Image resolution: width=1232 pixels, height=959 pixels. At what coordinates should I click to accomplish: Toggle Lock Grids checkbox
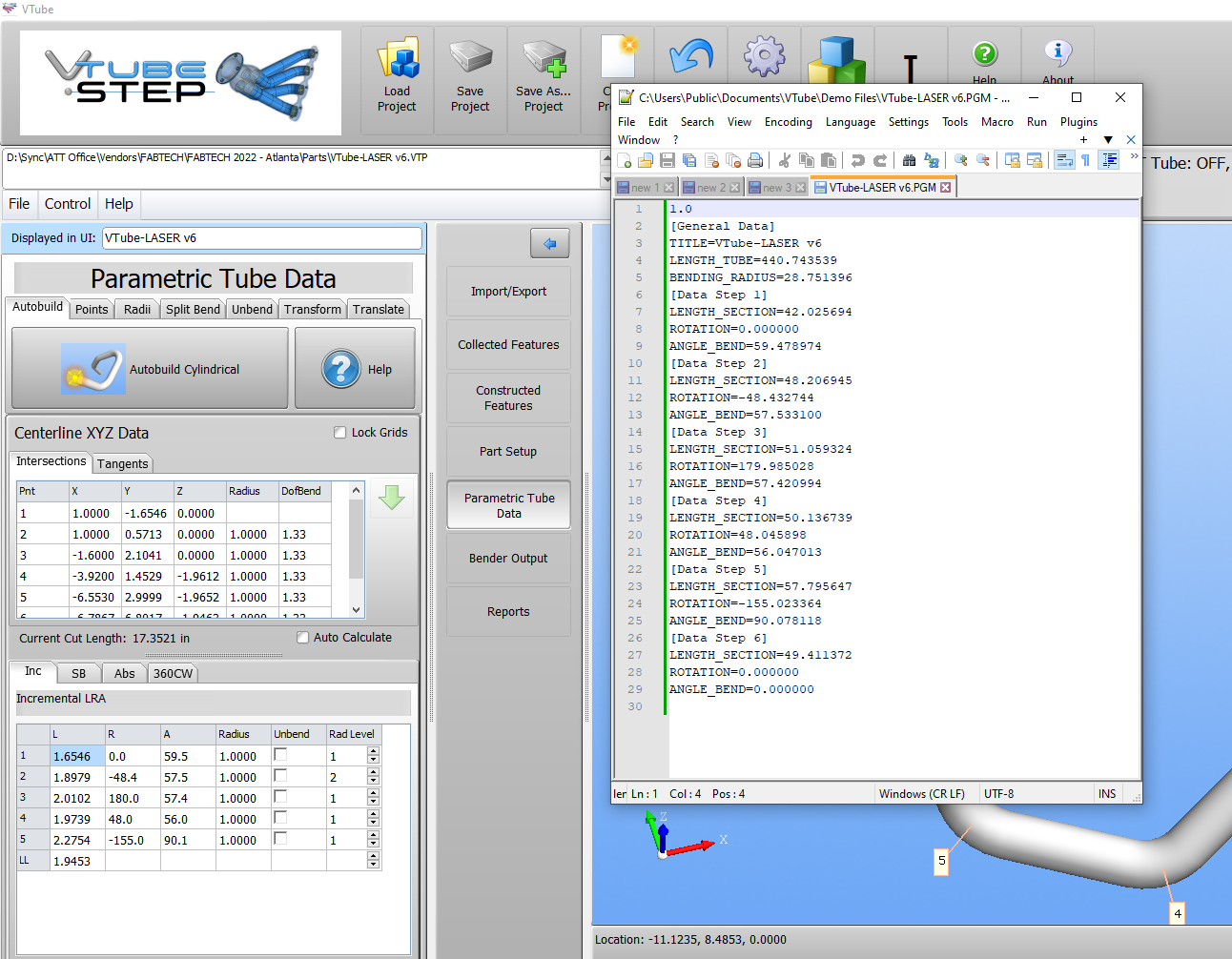click(x=340, y=433)
